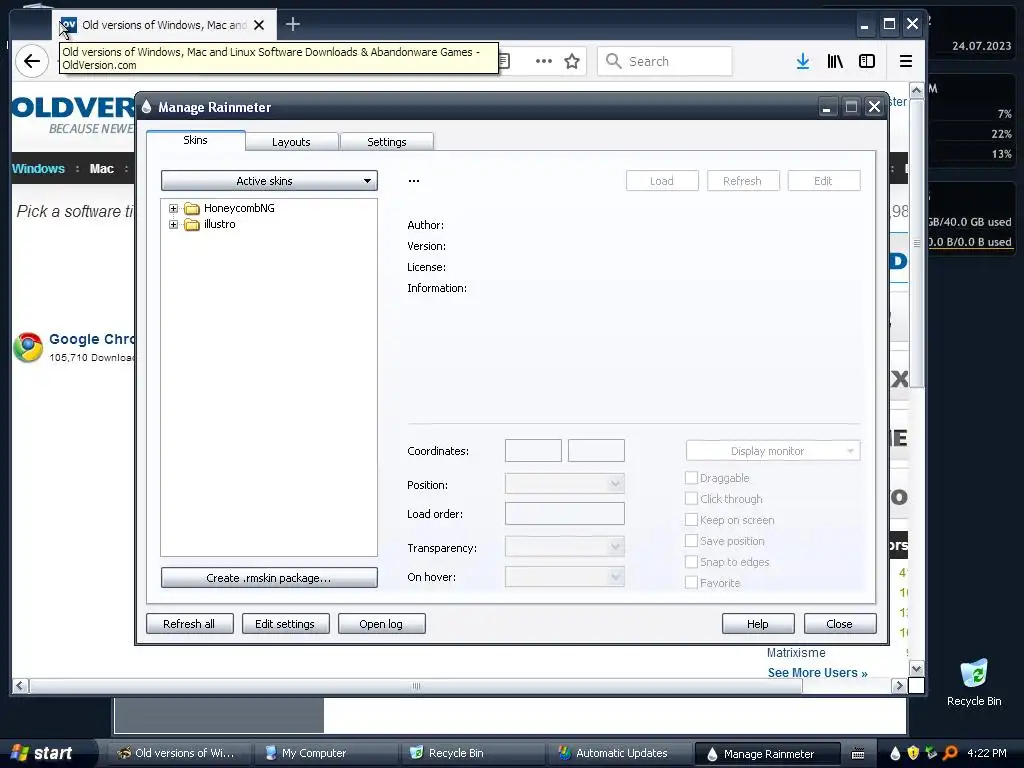Click the Firefox Search box
1024x768 pixels.
coord(664,61)
